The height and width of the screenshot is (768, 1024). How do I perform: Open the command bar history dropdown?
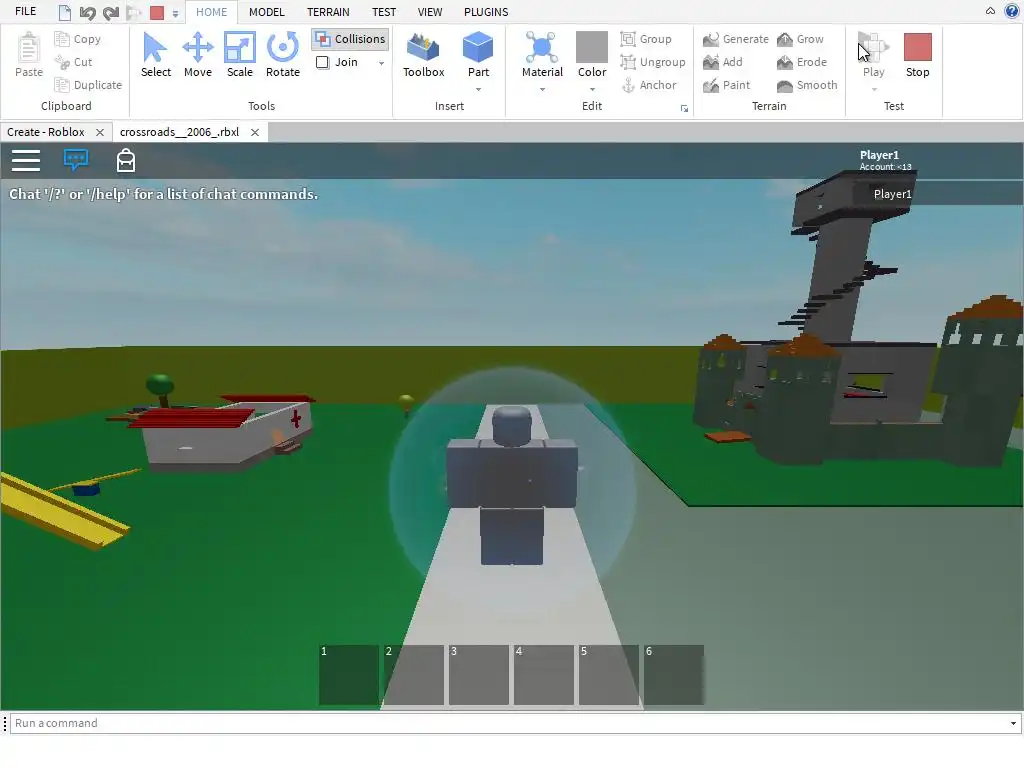point(1013,723)
